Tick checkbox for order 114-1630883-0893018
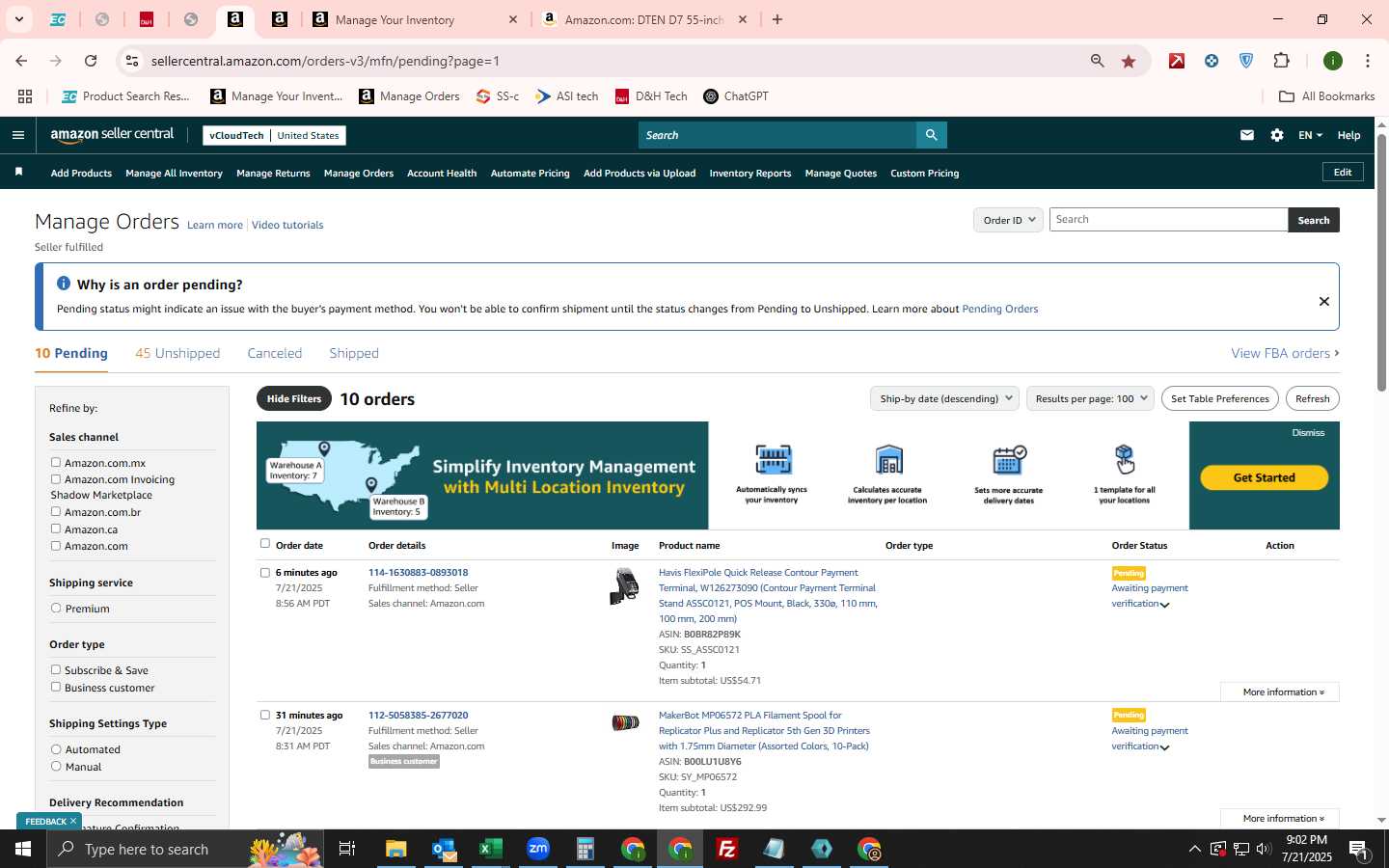 (x=265, y=573)
